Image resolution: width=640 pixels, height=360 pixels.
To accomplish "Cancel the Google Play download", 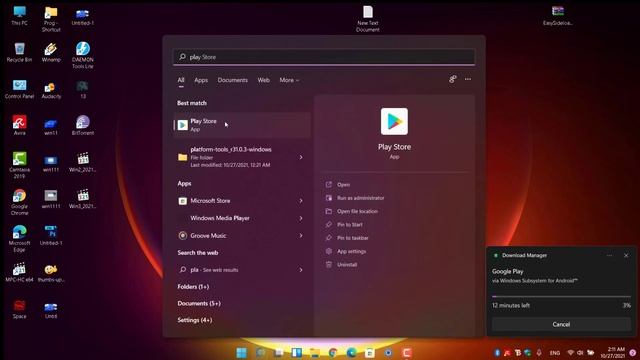I will [561, 324].
